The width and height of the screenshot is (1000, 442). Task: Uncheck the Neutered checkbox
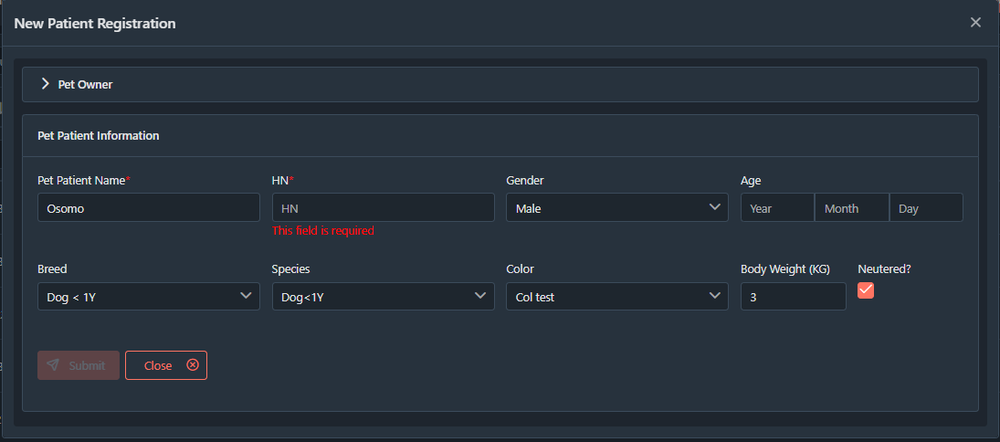[866, 290]
